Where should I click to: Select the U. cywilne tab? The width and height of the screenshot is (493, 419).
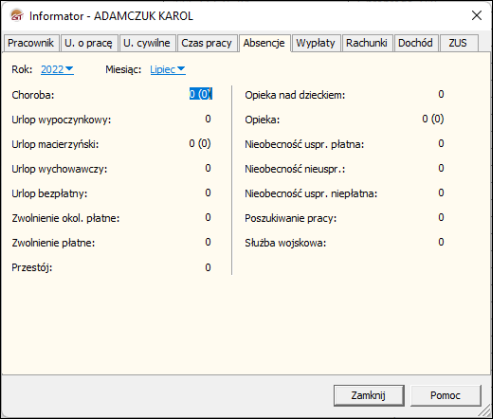(x=147, y=43)
